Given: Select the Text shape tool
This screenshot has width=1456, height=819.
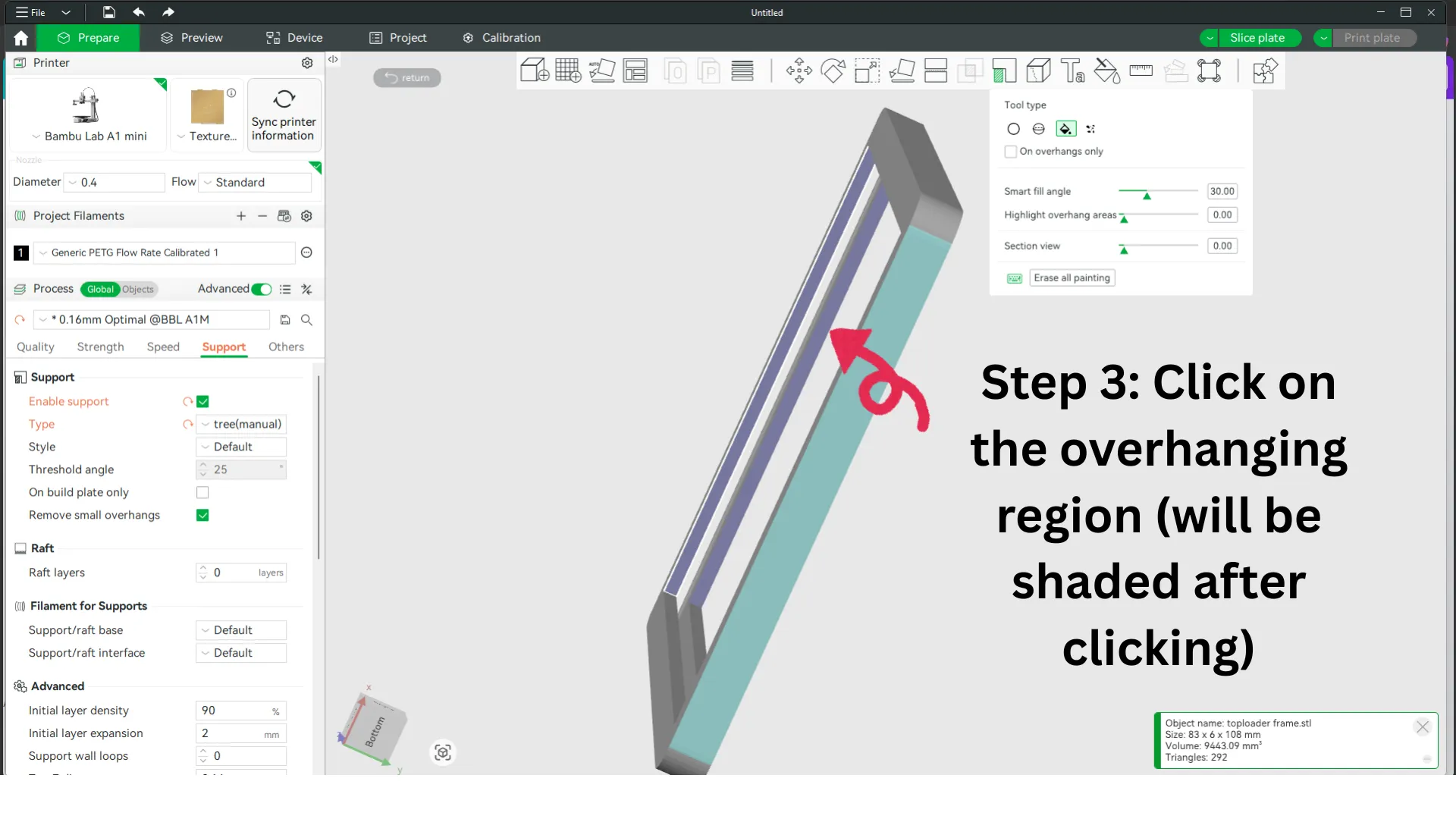Looking at the screenshot, I should point(1072,71).
